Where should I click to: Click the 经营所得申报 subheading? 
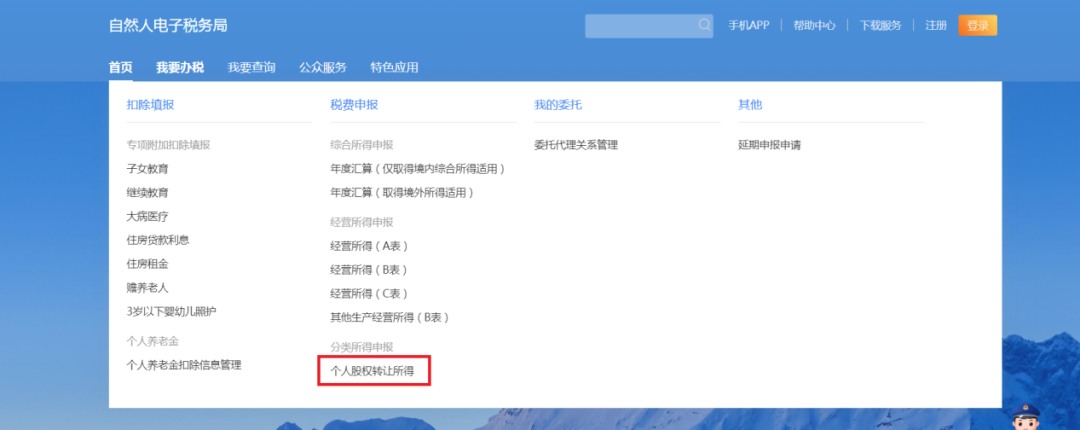tap(362, 222)
